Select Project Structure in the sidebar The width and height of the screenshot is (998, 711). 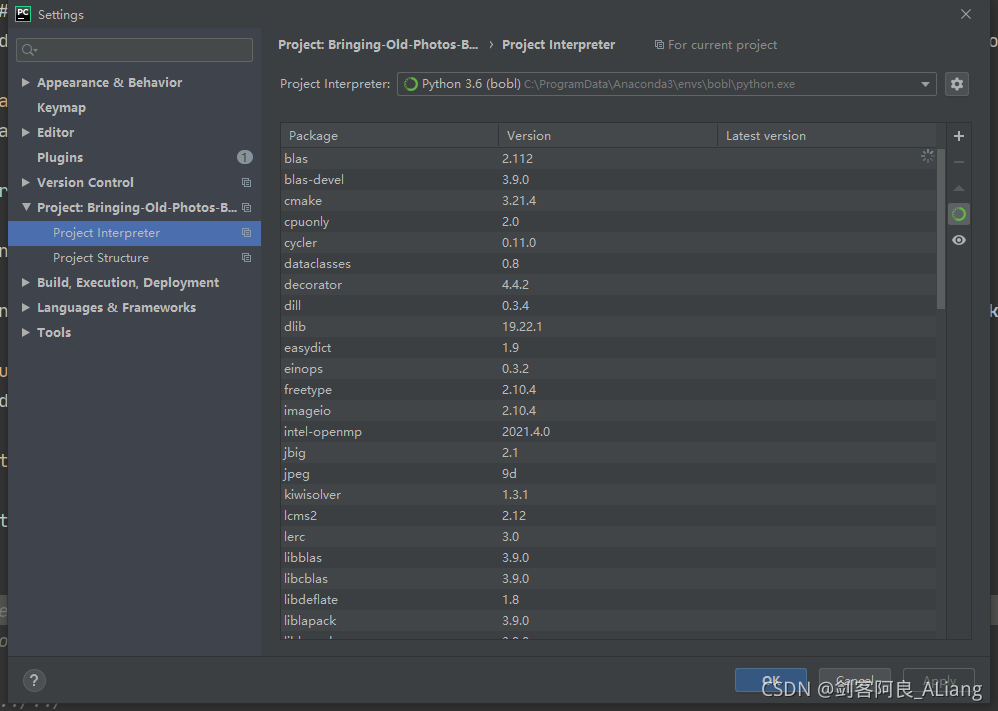(x=100, y=258)
